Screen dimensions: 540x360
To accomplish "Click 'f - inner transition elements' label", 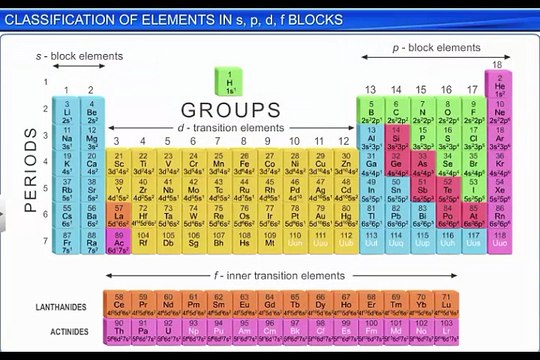I will coord(279,276).
